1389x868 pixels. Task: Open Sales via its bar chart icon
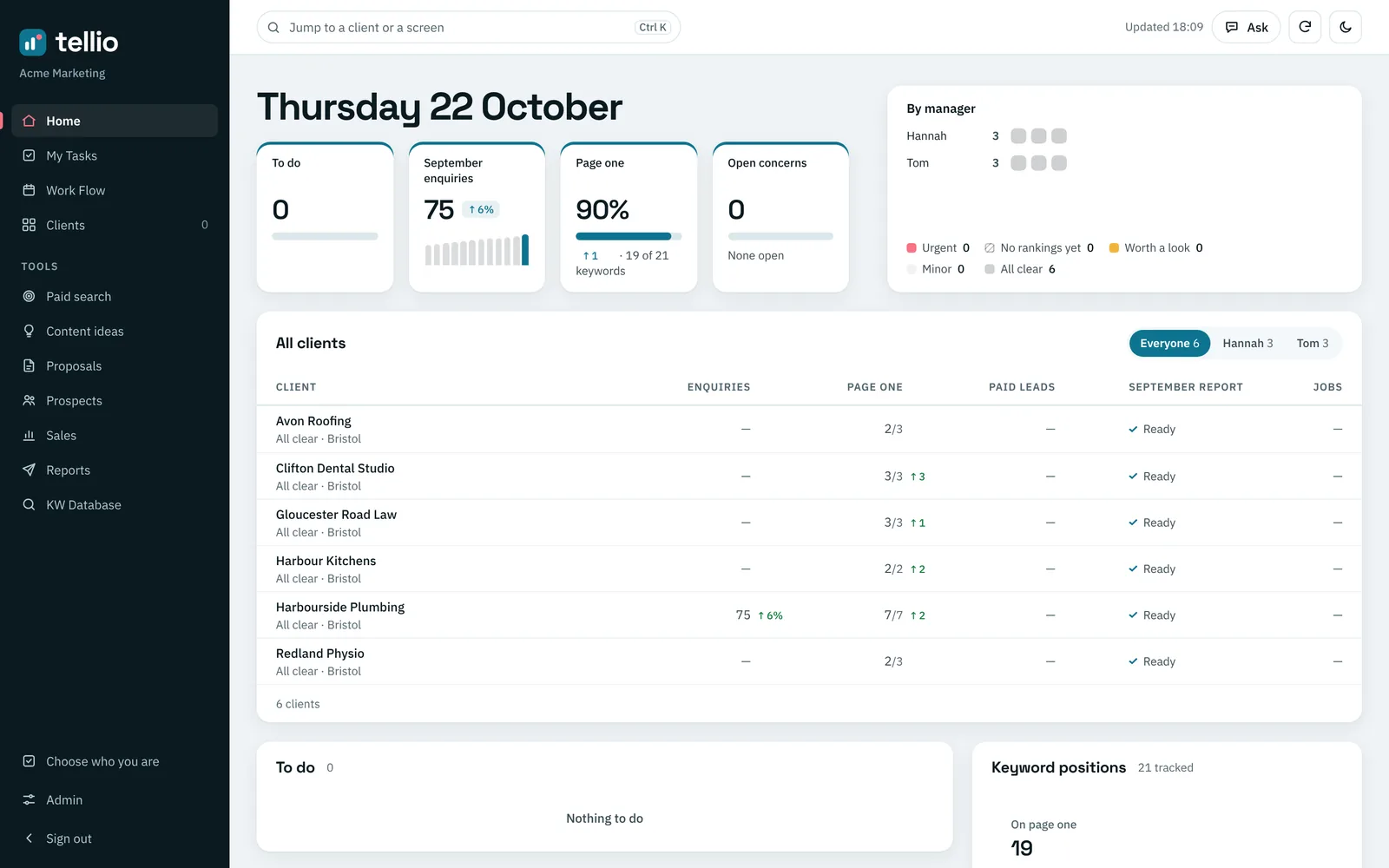(x=29, y=435)
